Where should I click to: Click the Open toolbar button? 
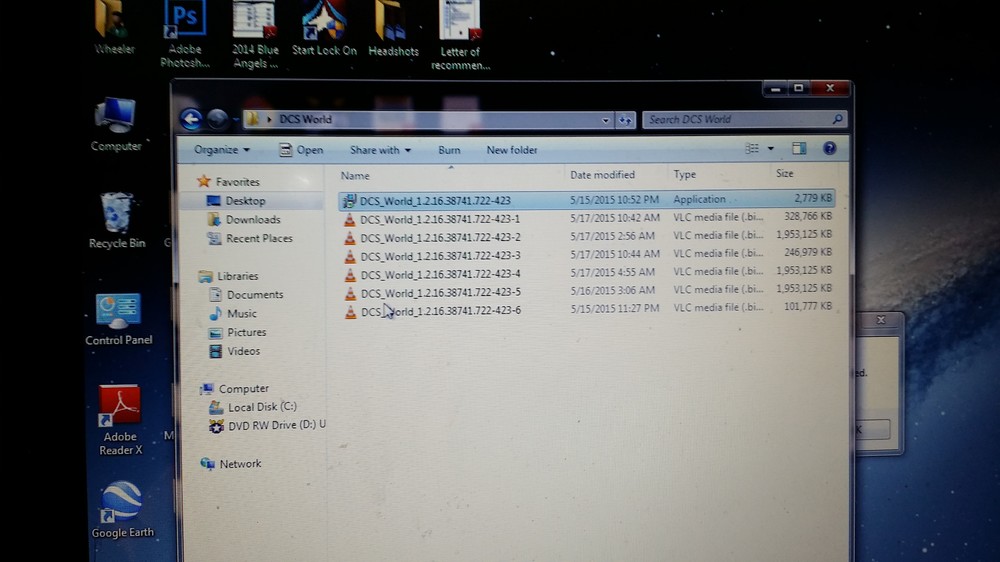pyautogui.click(x=301, y=150)
